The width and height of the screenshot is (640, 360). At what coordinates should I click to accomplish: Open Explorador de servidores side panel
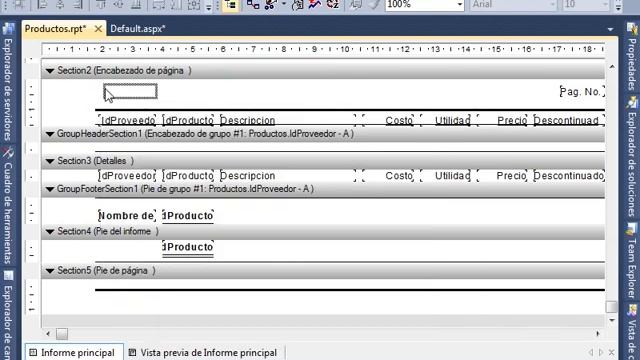8,83
